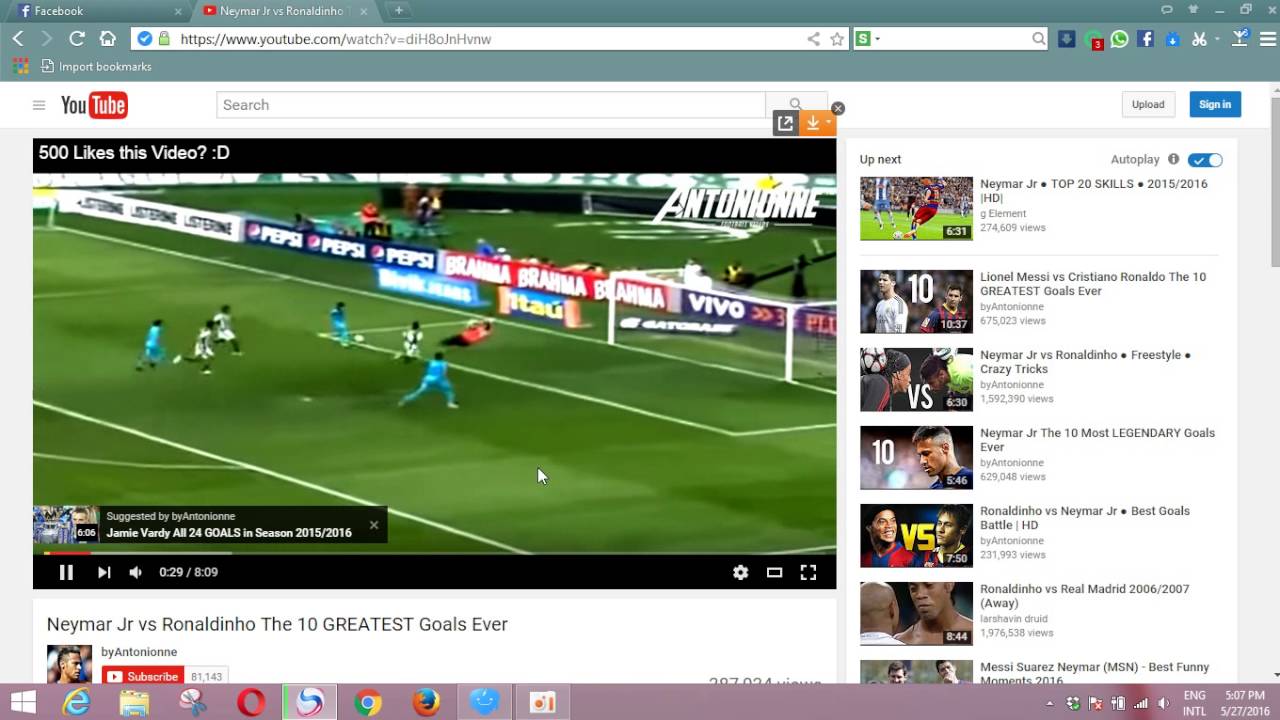This screenshot has height=720, width=1280.
Task: Expand the scissors tool dropdown arrow
Action: pos(1216,39)
